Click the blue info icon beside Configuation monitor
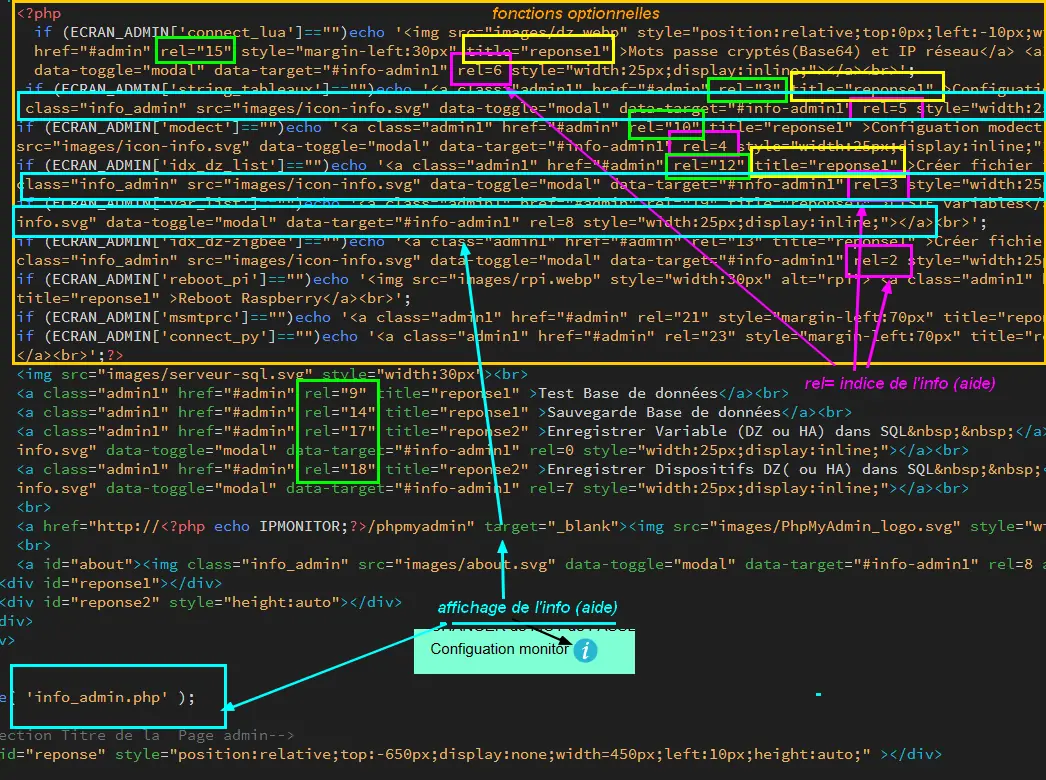The height and width of the screenshot is (780, 1046). 586,650
